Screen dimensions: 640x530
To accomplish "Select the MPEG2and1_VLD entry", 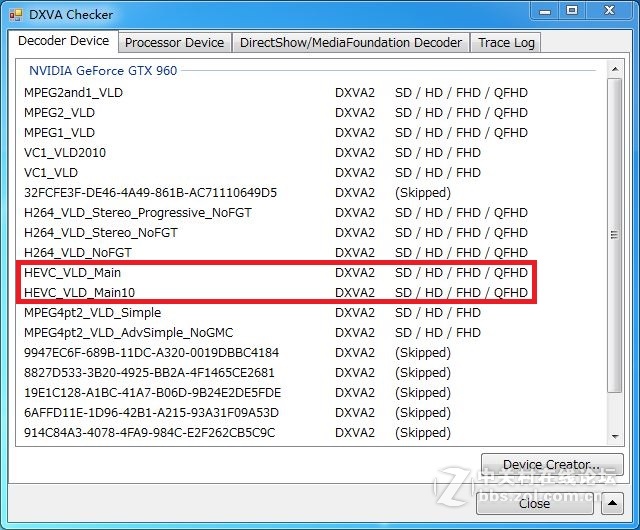I will pyautogui.click(x=74, y=92).
